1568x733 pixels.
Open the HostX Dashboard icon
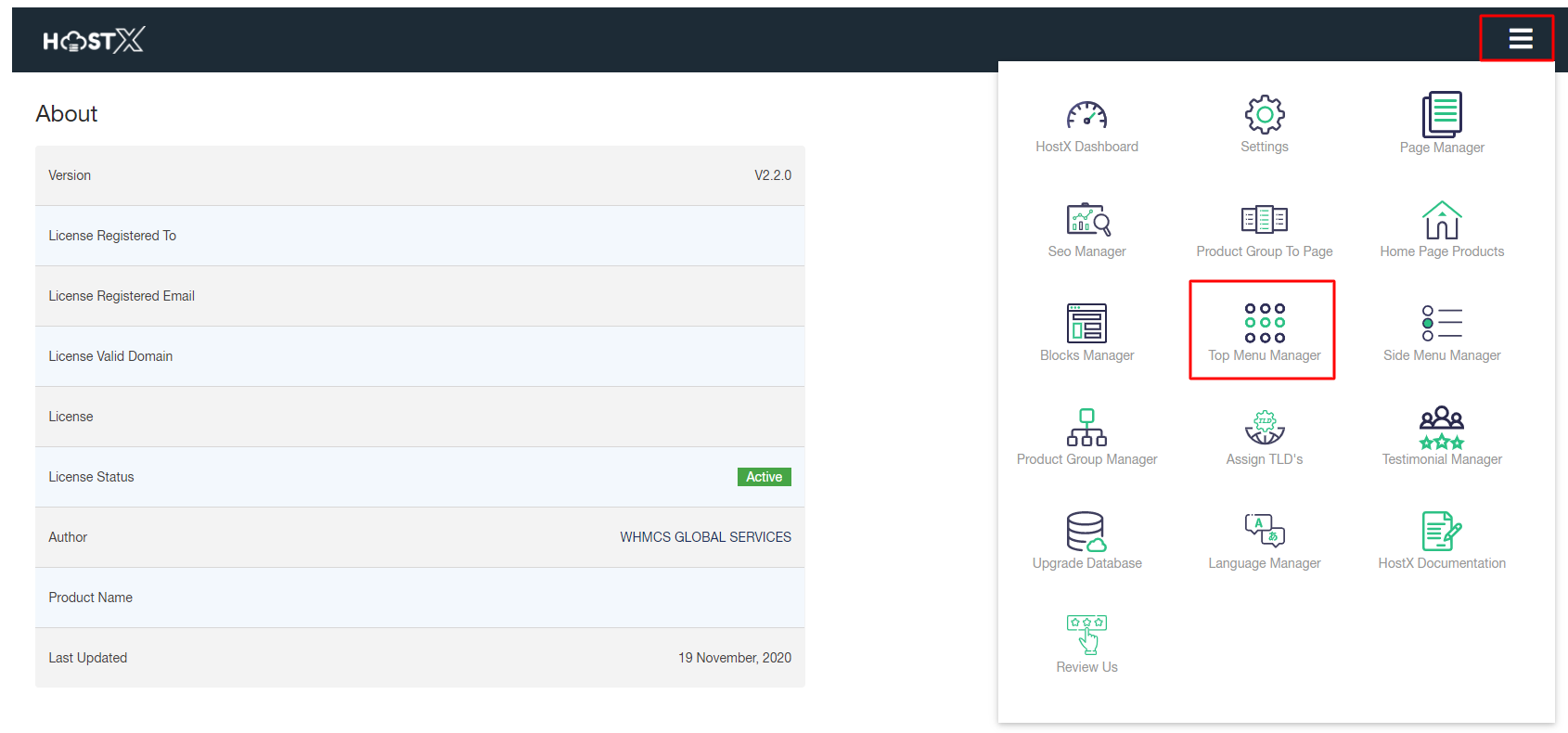coord(1086,115)
